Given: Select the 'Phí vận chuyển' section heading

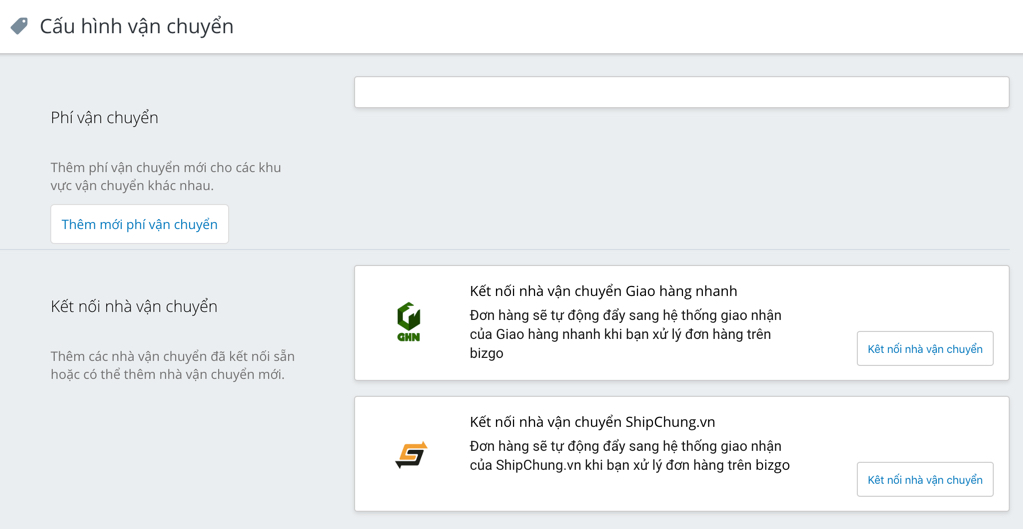Looking at the screenshot, I should [x=104, y=119].
